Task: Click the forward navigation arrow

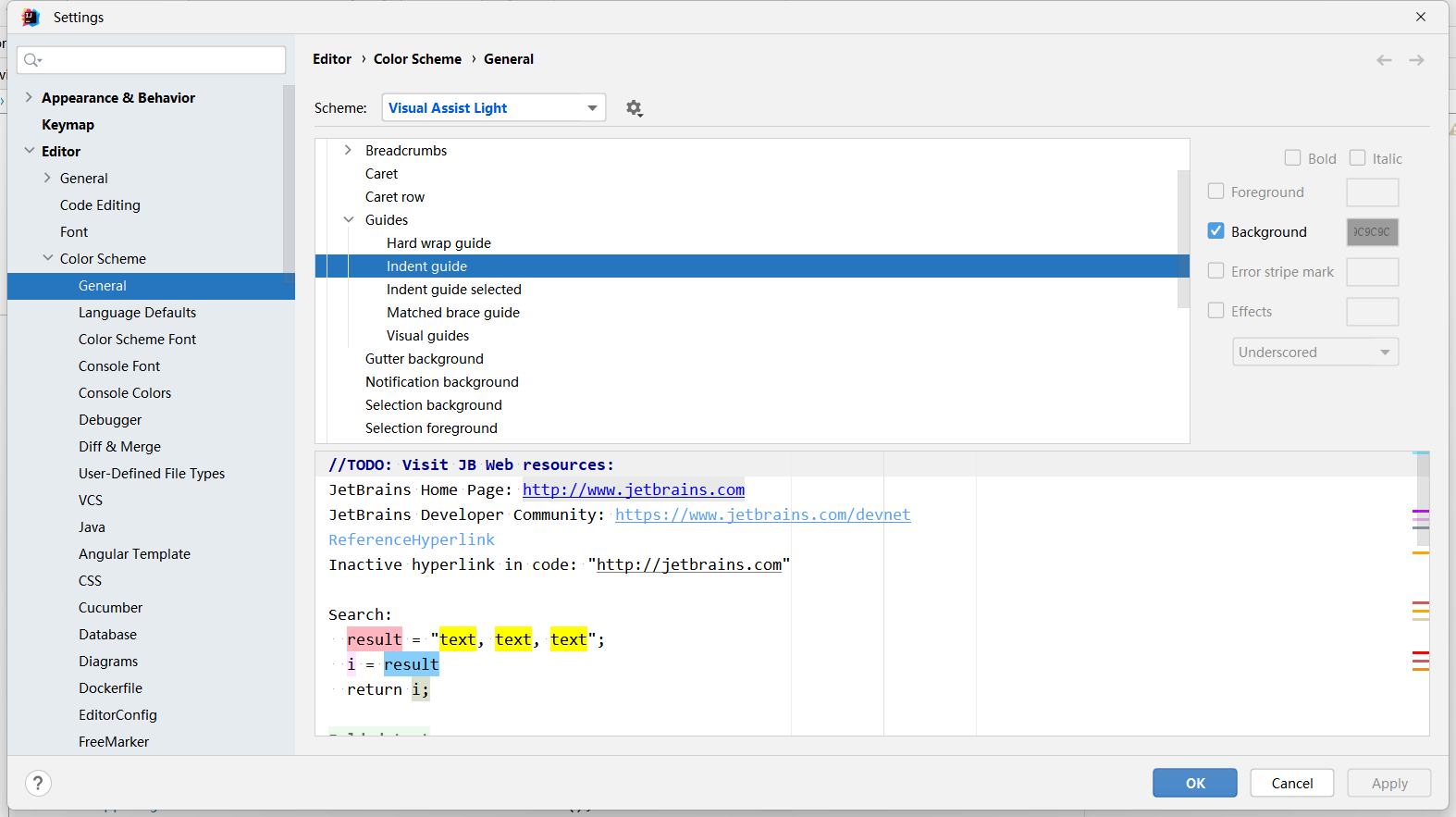Action: (x=1416, y=60)
